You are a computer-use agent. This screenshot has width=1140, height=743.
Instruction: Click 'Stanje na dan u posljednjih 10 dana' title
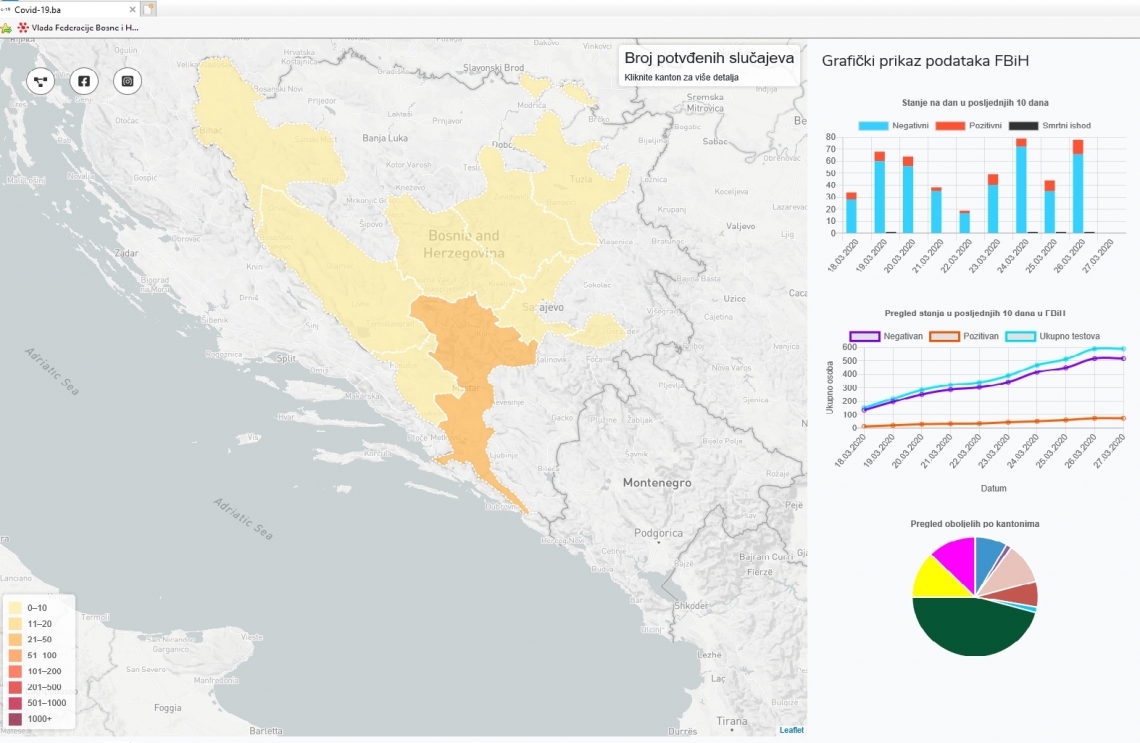pos(974,103)
